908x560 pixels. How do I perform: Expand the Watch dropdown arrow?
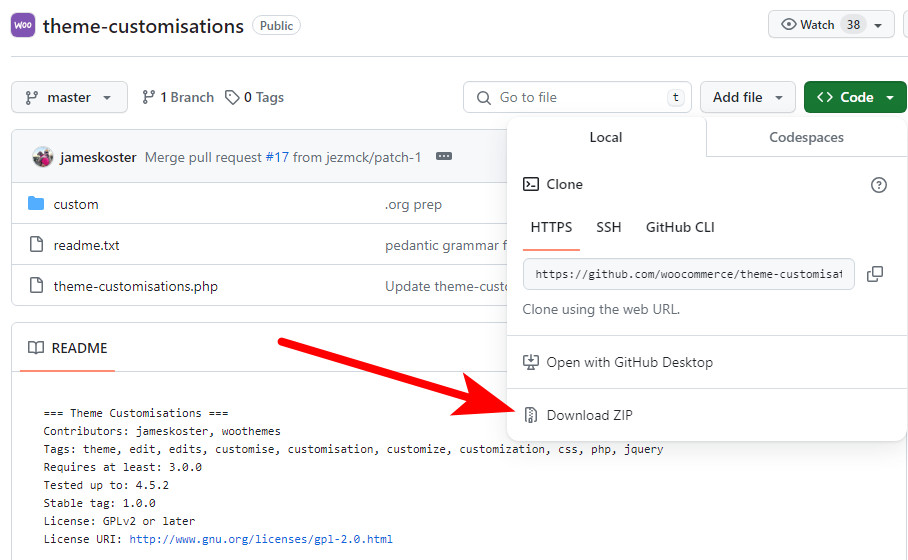(x=878, y=25)
